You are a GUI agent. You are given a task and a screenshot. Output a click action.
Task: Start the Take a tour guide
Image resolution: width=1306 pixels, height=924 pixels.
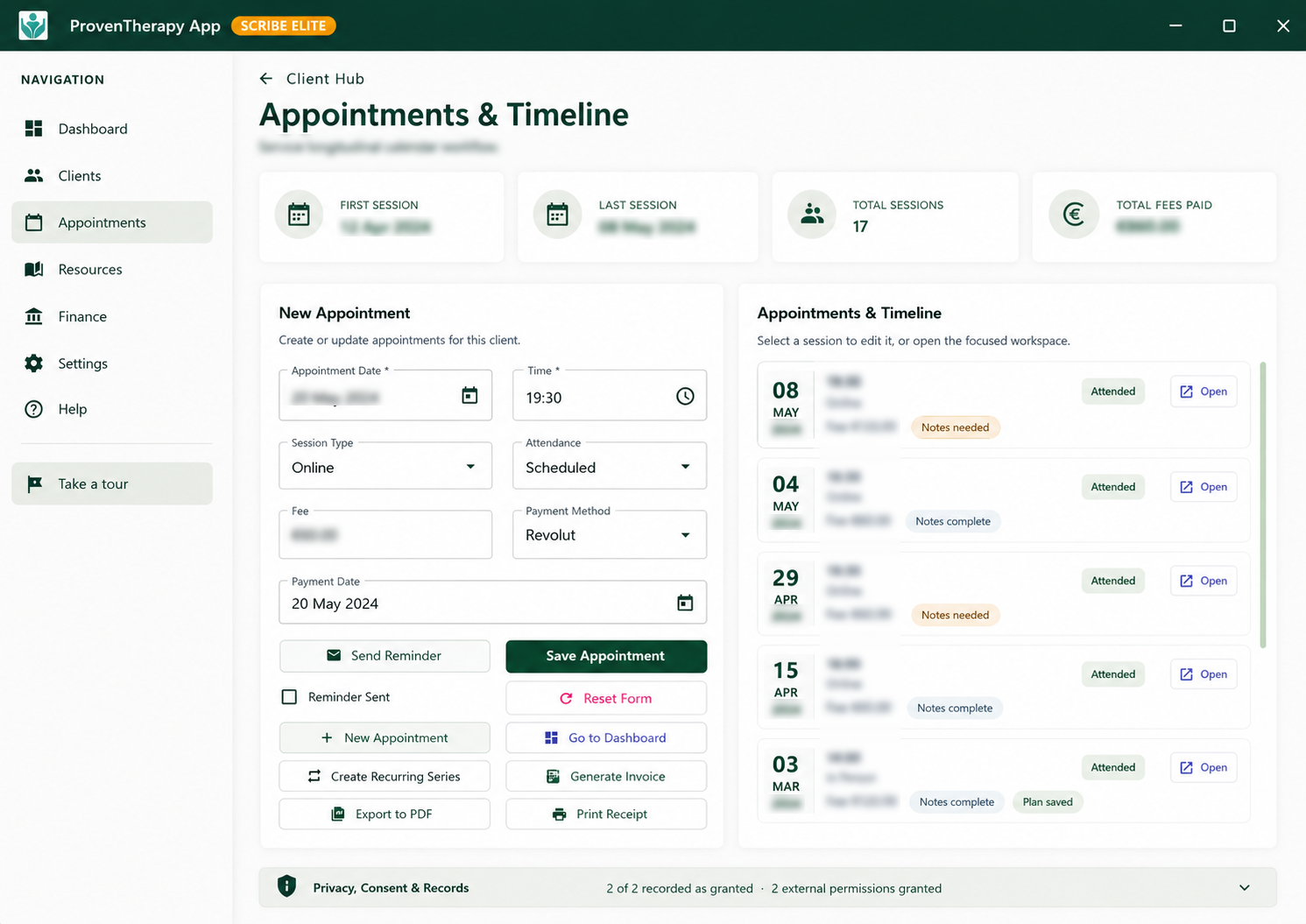pyautogui.click(x=112, y=483)
